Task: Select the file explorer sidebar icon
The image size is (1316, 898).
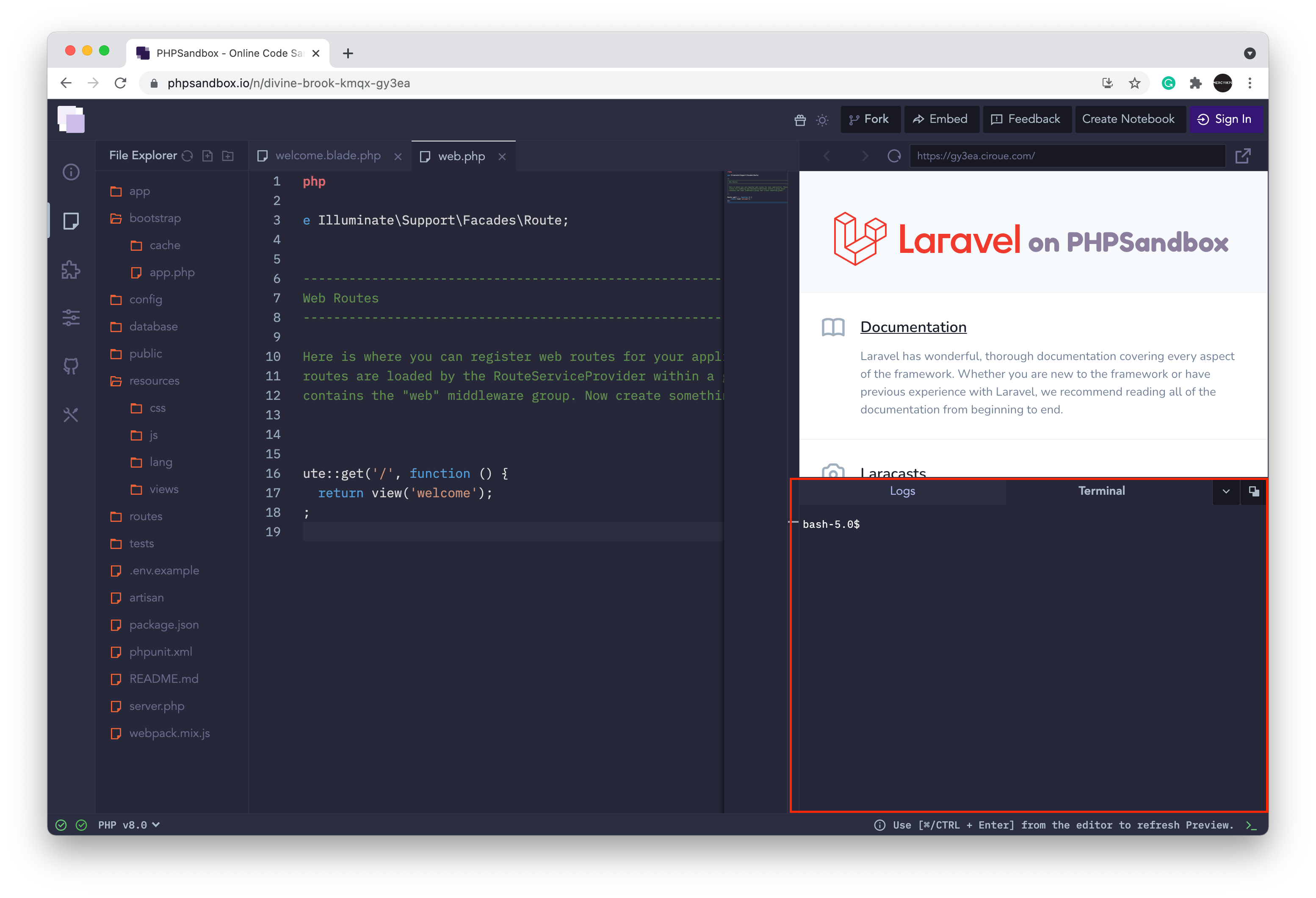Action: [71, 221]
